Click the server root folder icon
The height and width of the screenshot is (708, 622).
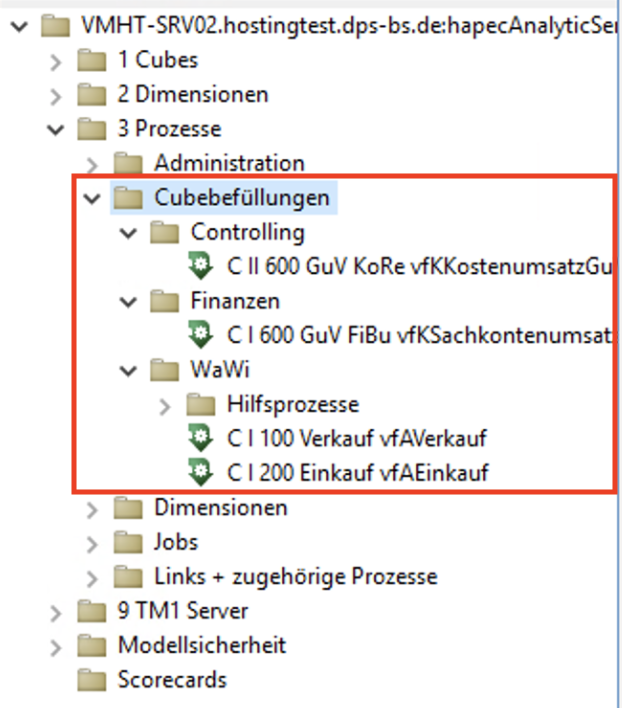55,26
